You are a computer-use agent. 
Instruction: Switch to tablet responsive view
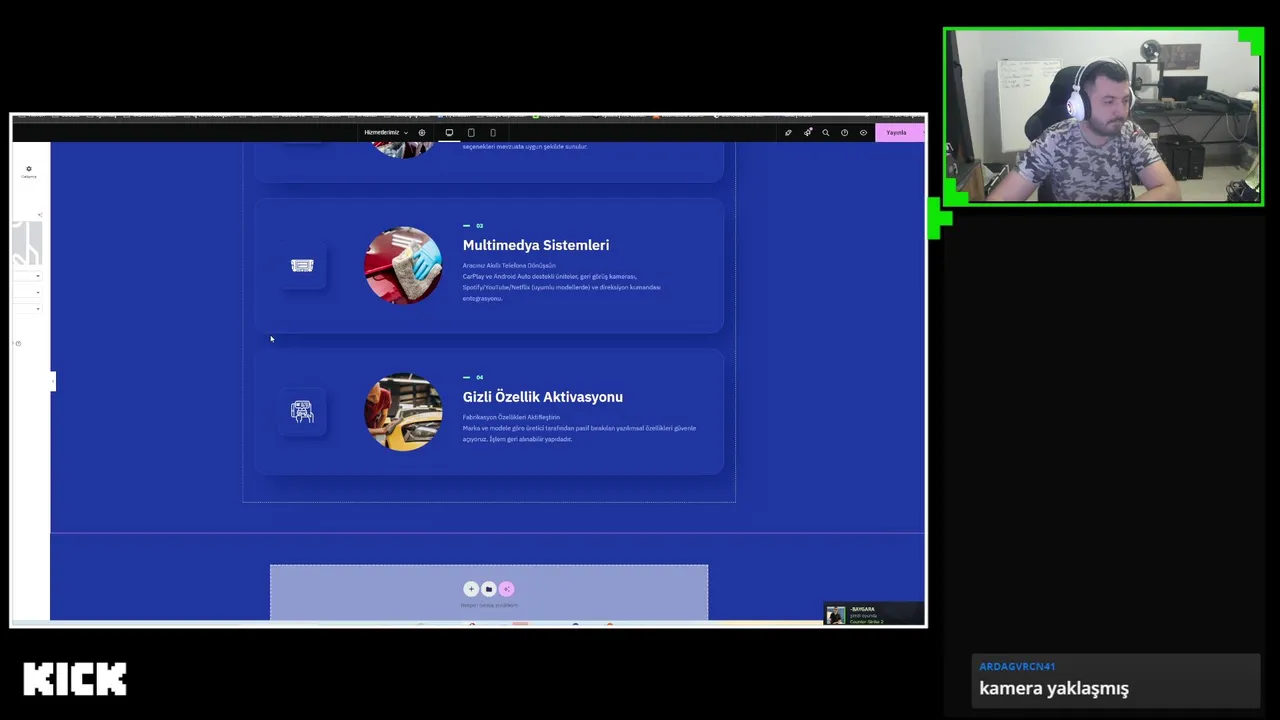click(x=471, y=132)
